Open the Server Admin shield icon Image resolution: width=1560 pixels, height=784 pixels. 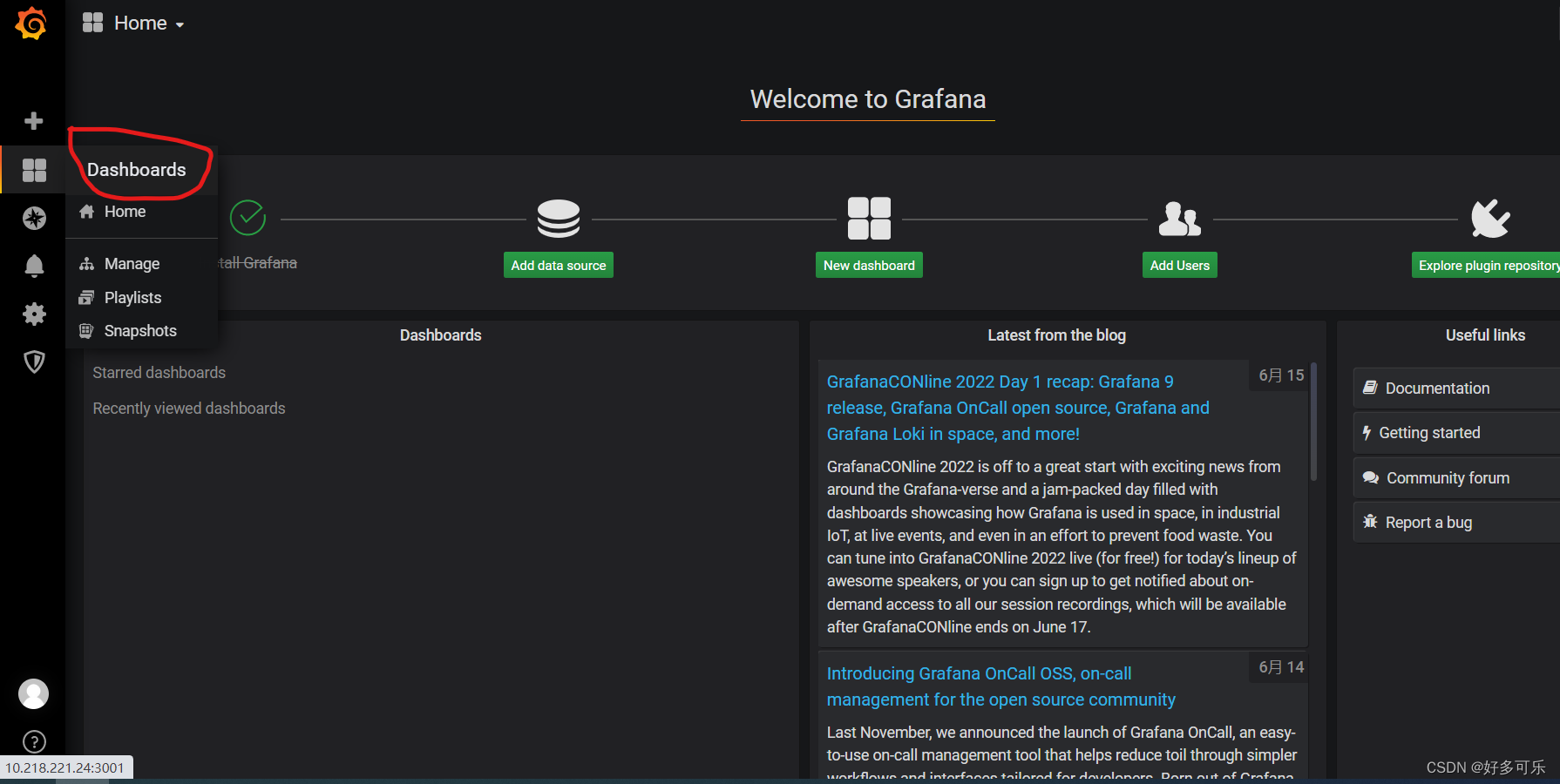point(34,362)
